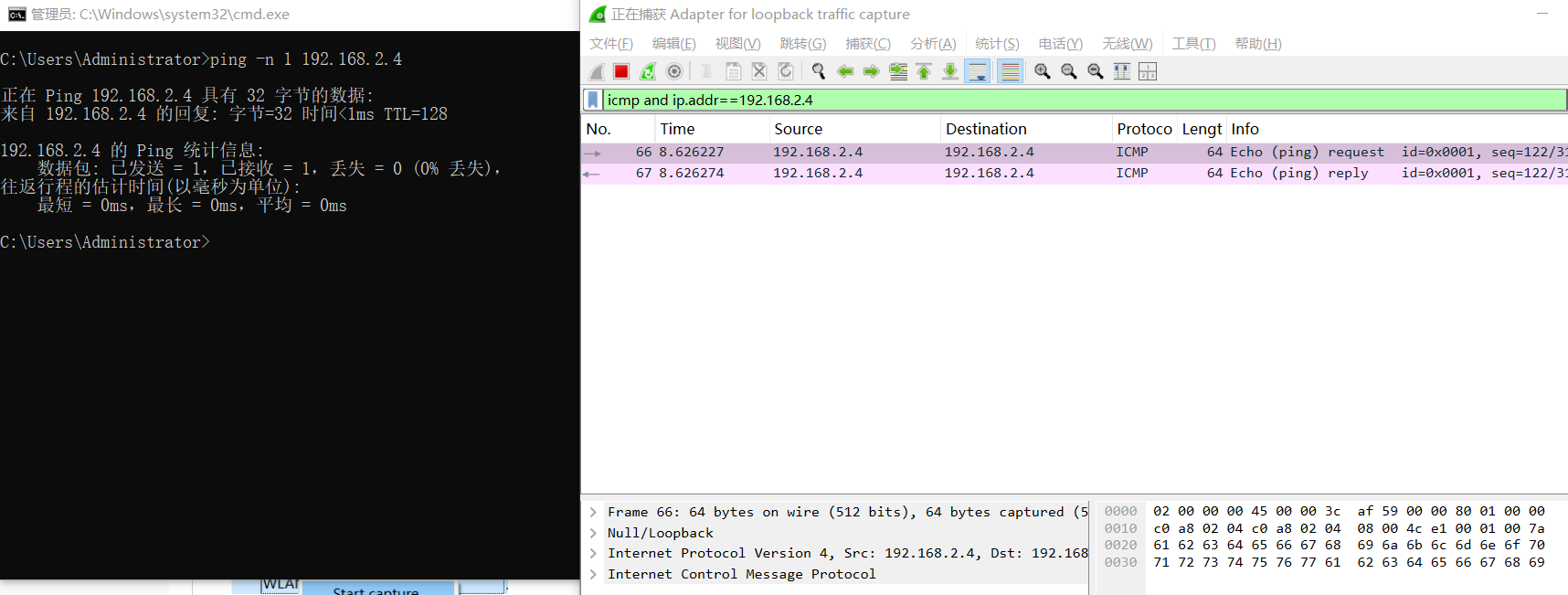Open the 工具(T) menu

(1193, 44)
